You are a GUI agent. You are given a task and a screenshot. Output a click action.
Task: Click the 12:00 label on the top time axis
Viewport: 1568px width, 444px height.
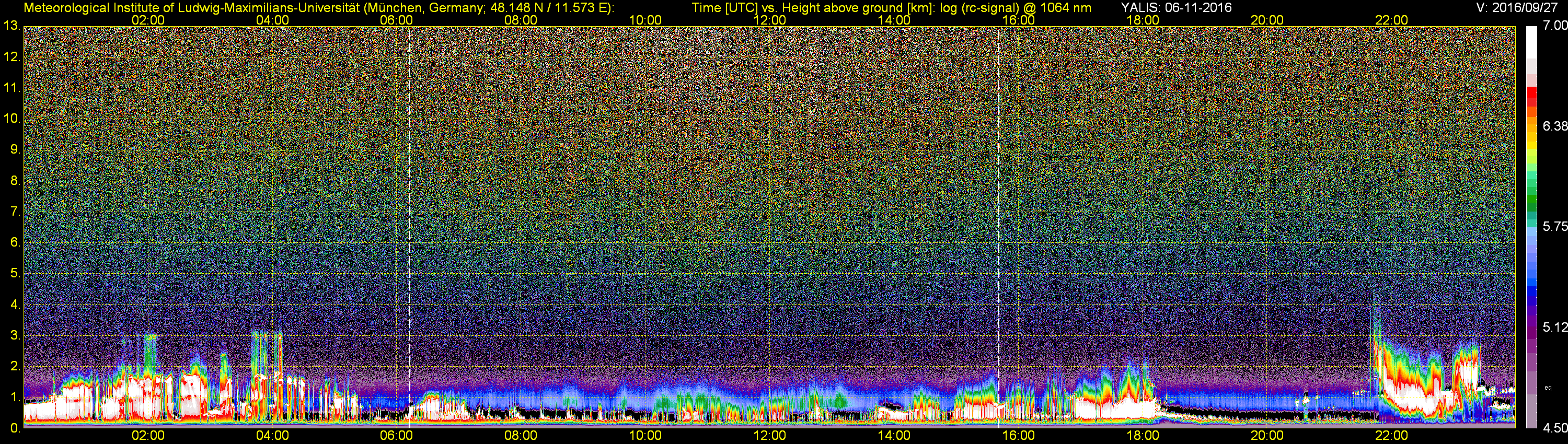click(x=769, y=20)
